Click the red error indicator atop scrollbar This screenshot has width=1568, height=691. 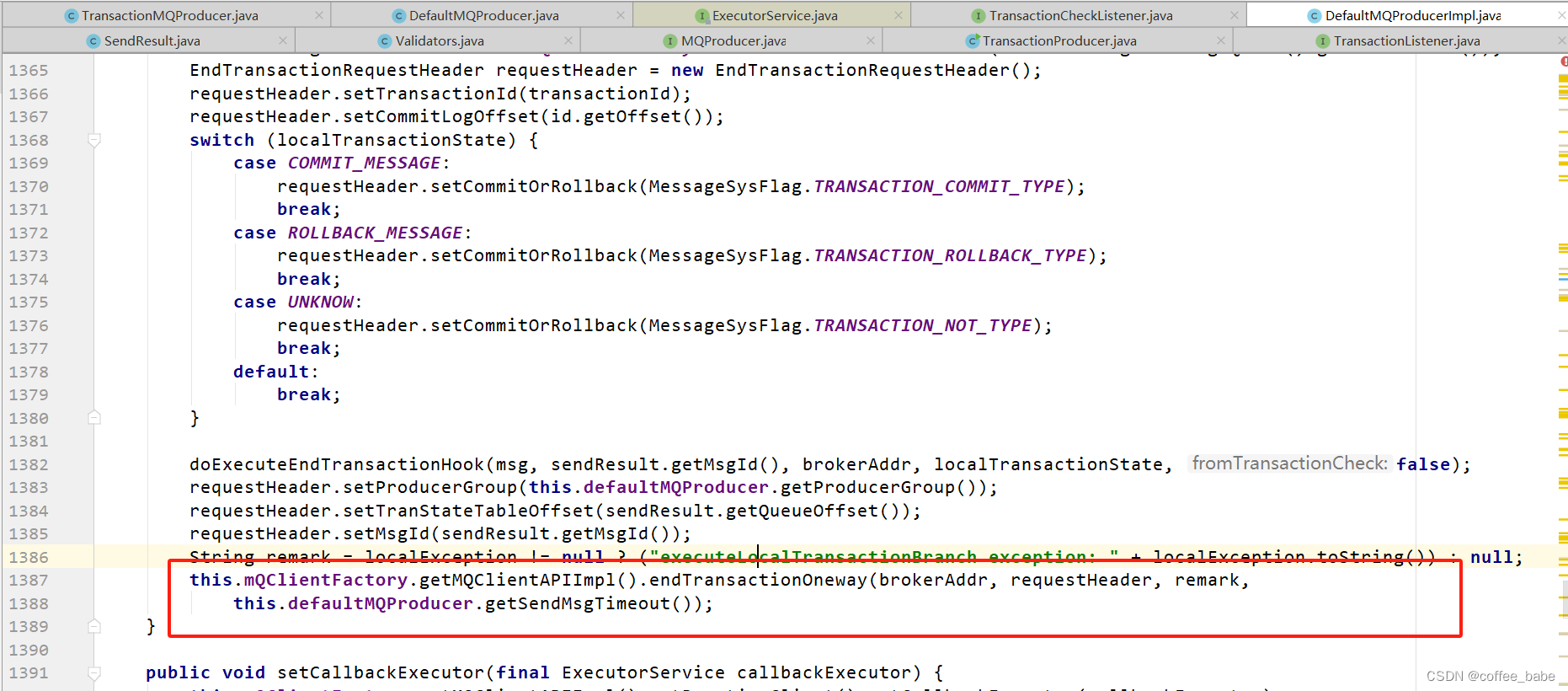1564,62
